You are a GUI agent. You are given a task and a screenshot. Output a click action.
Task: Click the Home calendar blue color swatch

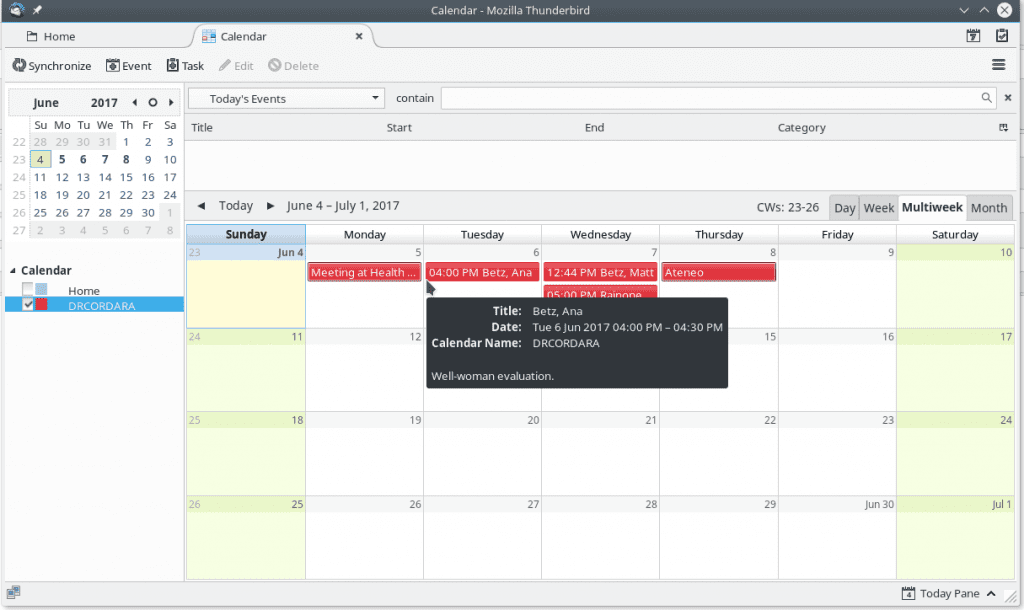point(41,289)
